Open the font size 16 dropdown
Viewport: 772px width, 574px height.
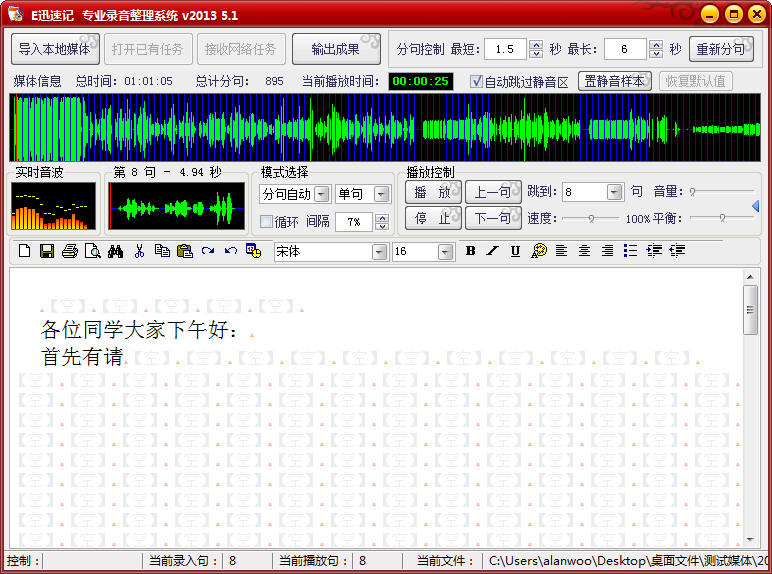(445, 252)
